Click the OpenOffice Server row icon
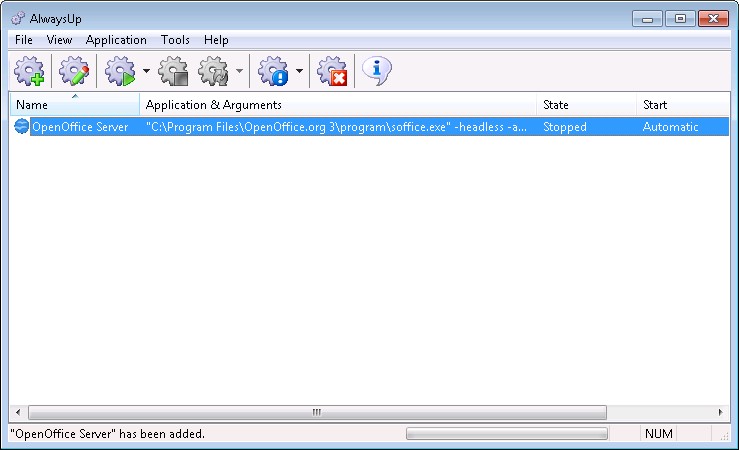The width and height of the screenshot is (739, 450). (x=21, y=126)
